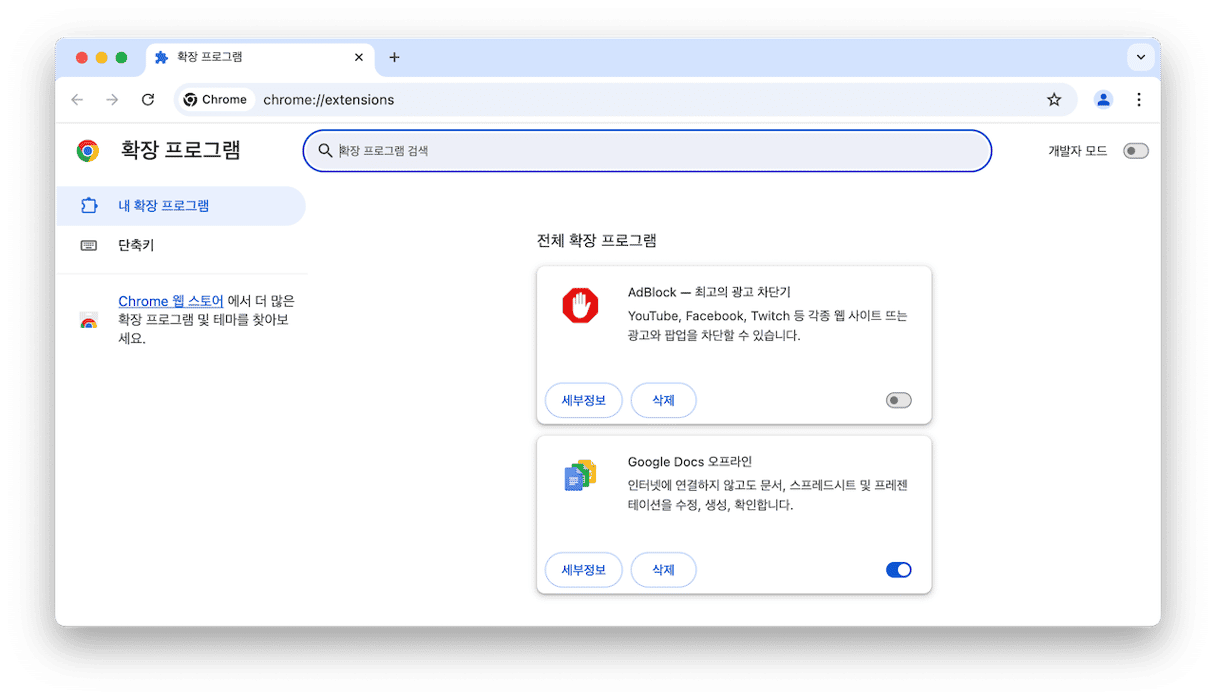Viewport: 1216px width, 699px height.
Task: Go back with the browser back arrow
Action: click(x=77, y=100)
